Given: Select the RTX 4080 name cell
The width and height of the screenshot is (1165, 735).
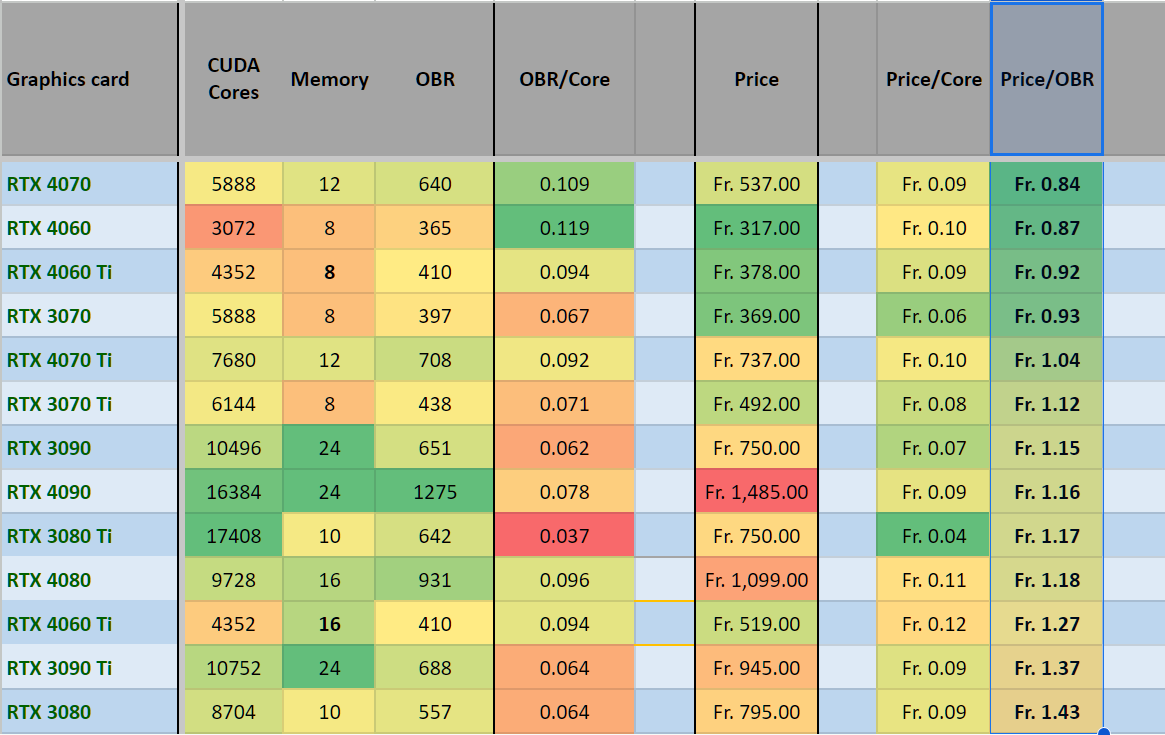Looking at the screenshot, I should click(x=89, y=580).
